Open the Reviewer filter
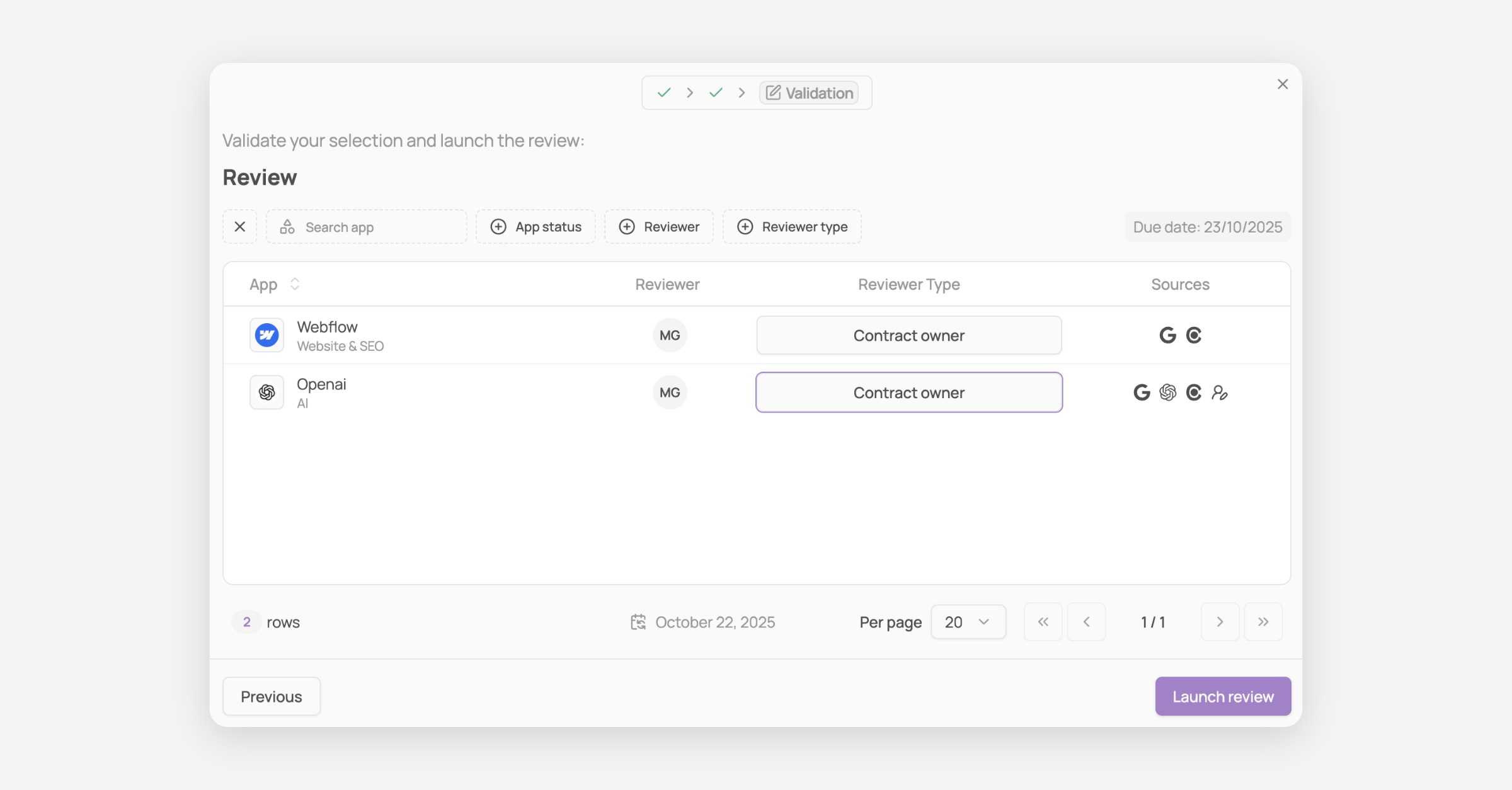This screenshot has width=1512, height=790. (x=659, y=227)
